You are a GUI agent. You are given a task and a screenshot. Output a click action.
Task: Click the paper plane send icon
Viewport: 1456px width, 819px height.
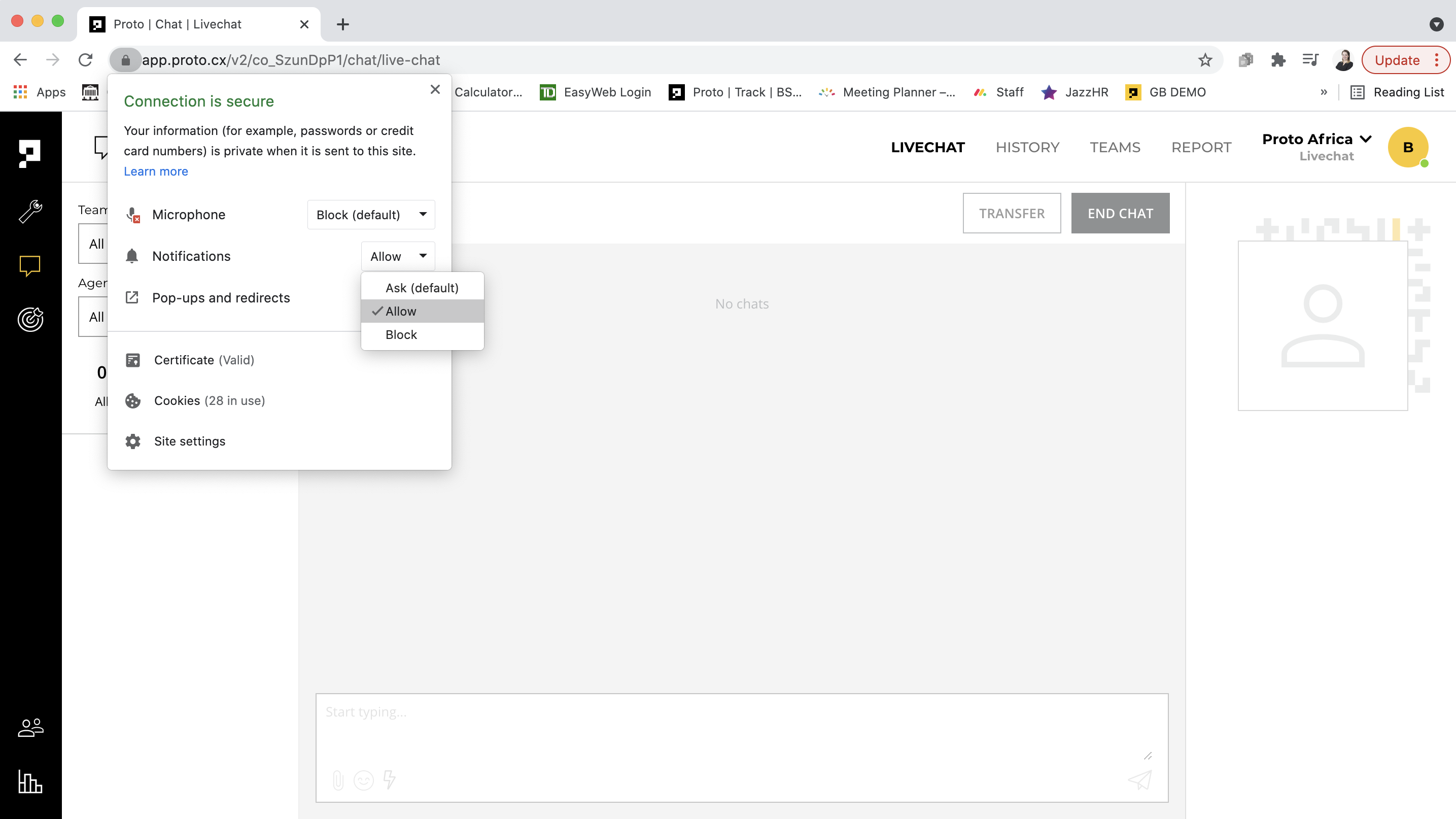coord(1139,780)
